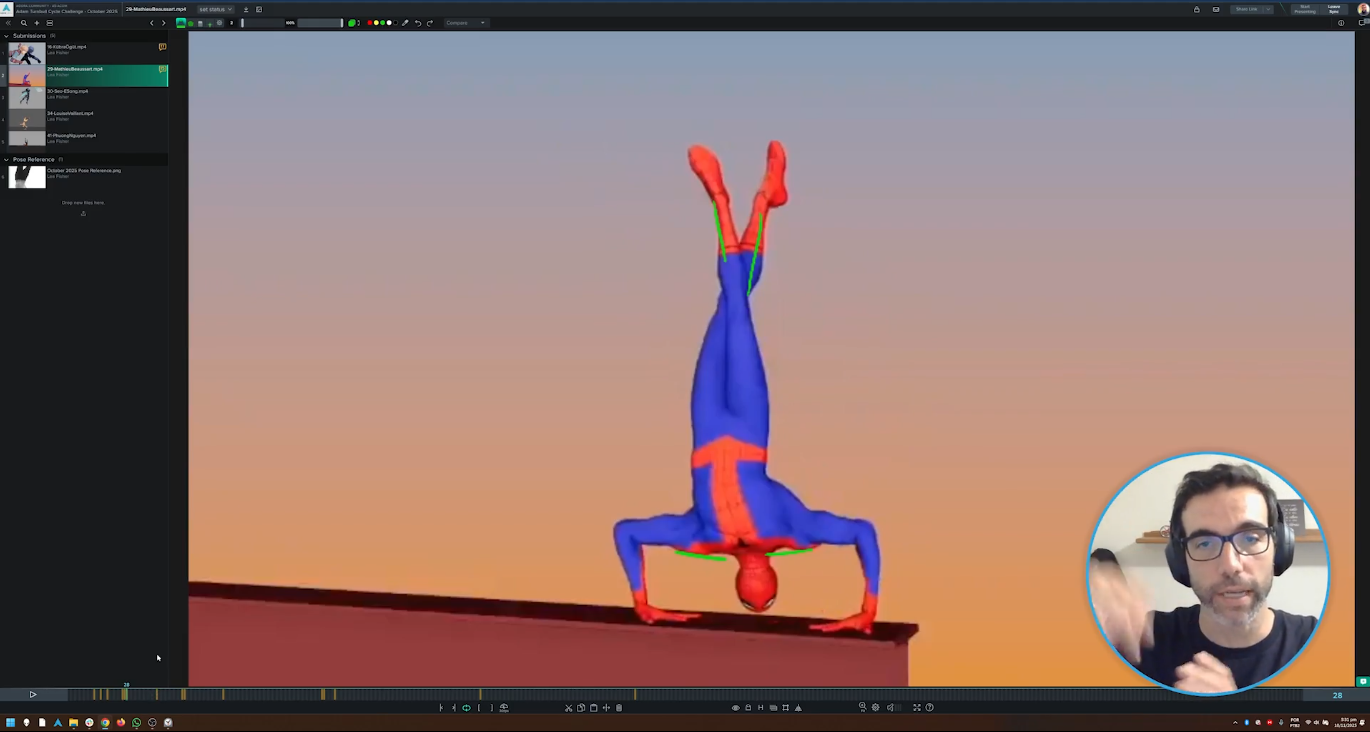The image size is (1370, 732).
Task: Open the playback settings gear icon
Action: pyautogui.click(x=875, y=708)
